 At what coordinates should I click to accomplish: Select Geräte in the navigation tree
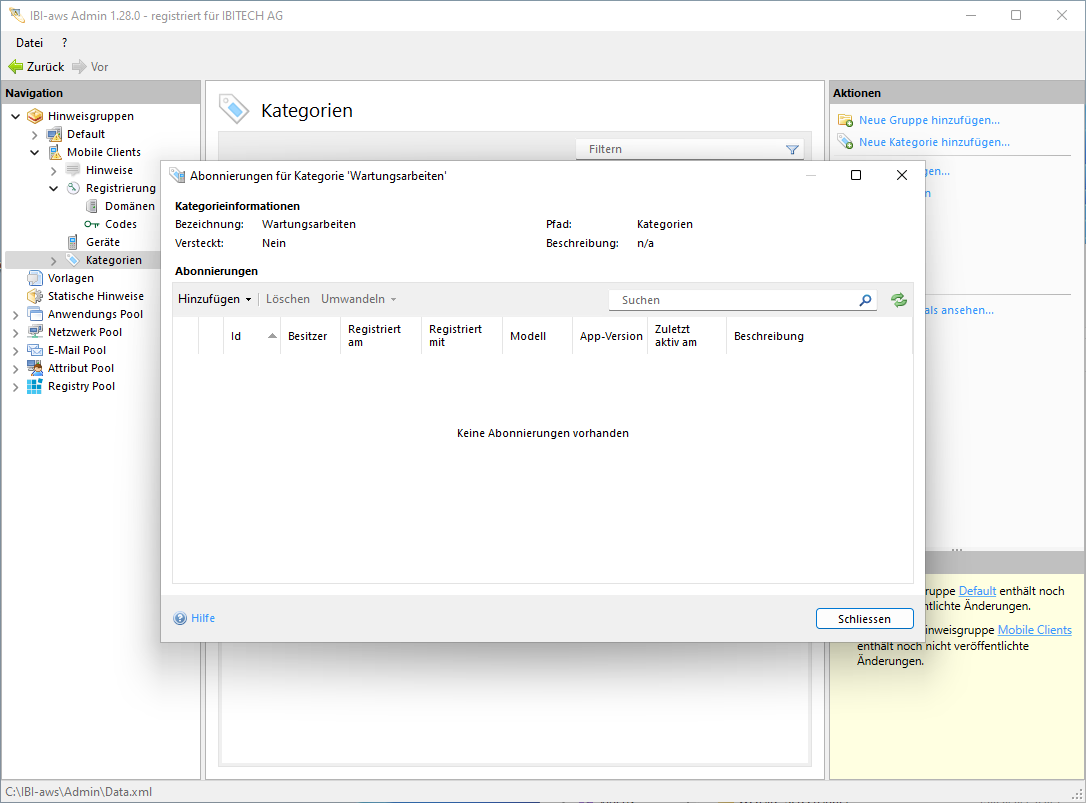click(102, 242)
